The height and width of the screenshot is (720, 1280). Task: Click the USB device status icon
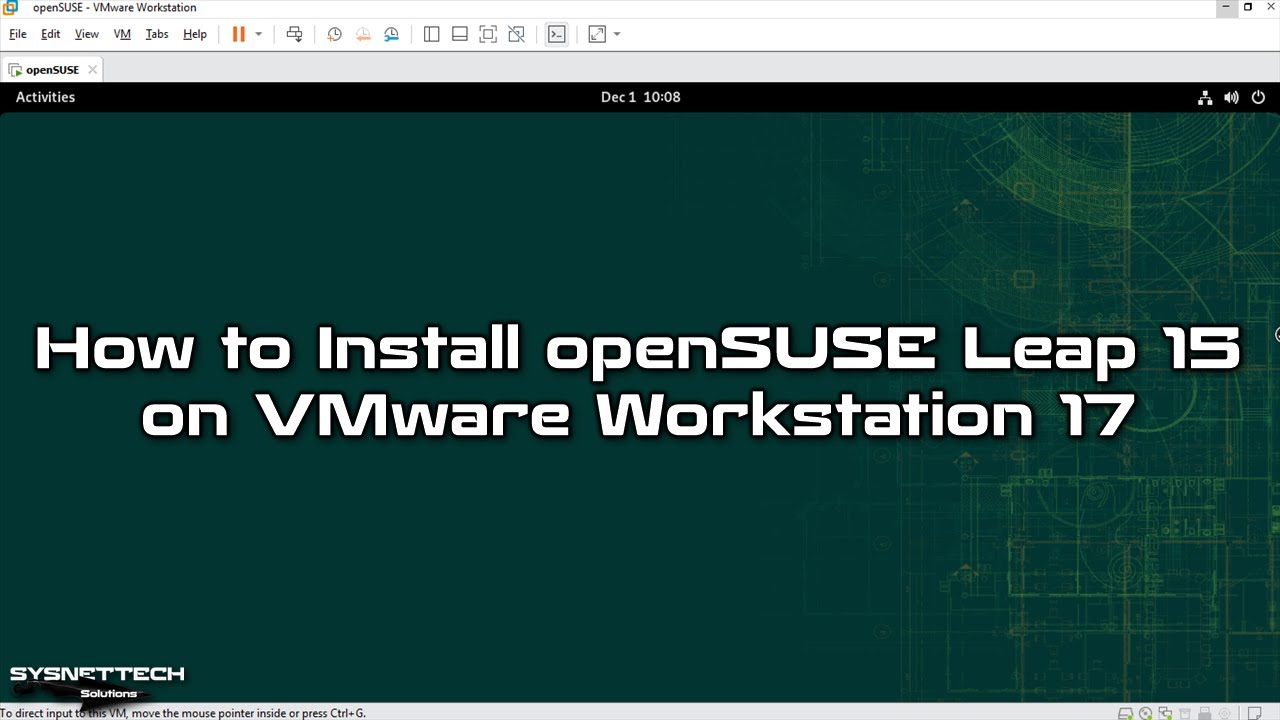[x=1206, y=714]
